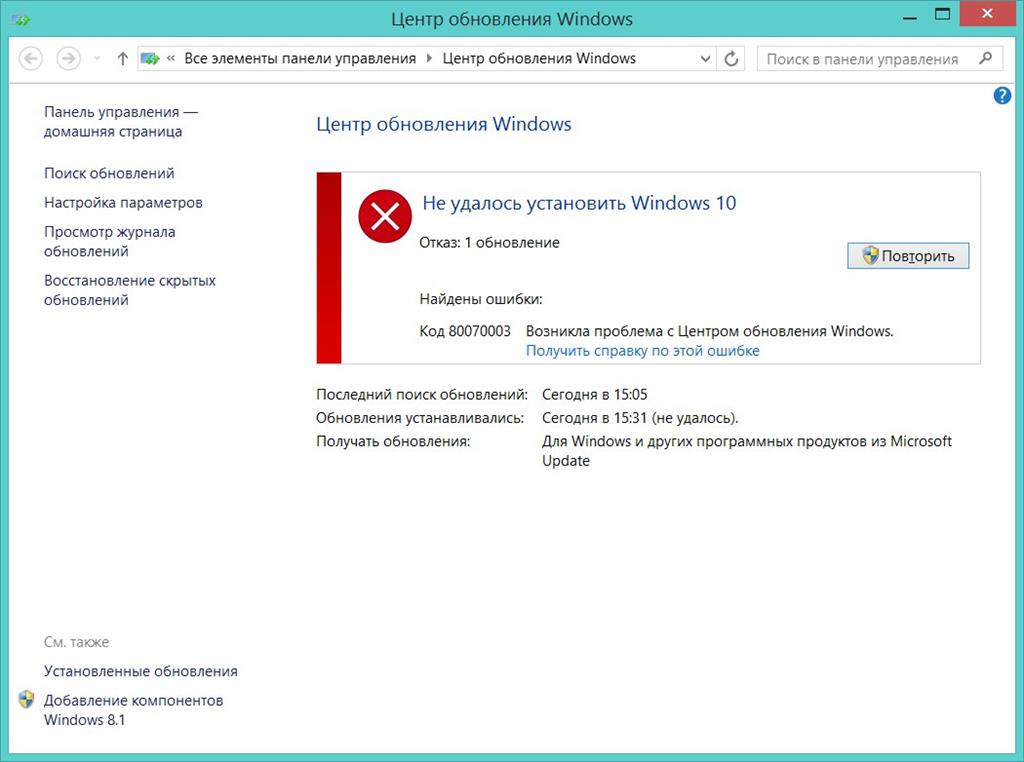Click the Windows Update address bar icon
The height and width of the screenshot is (762, 1024).
(x=150, y=59)
